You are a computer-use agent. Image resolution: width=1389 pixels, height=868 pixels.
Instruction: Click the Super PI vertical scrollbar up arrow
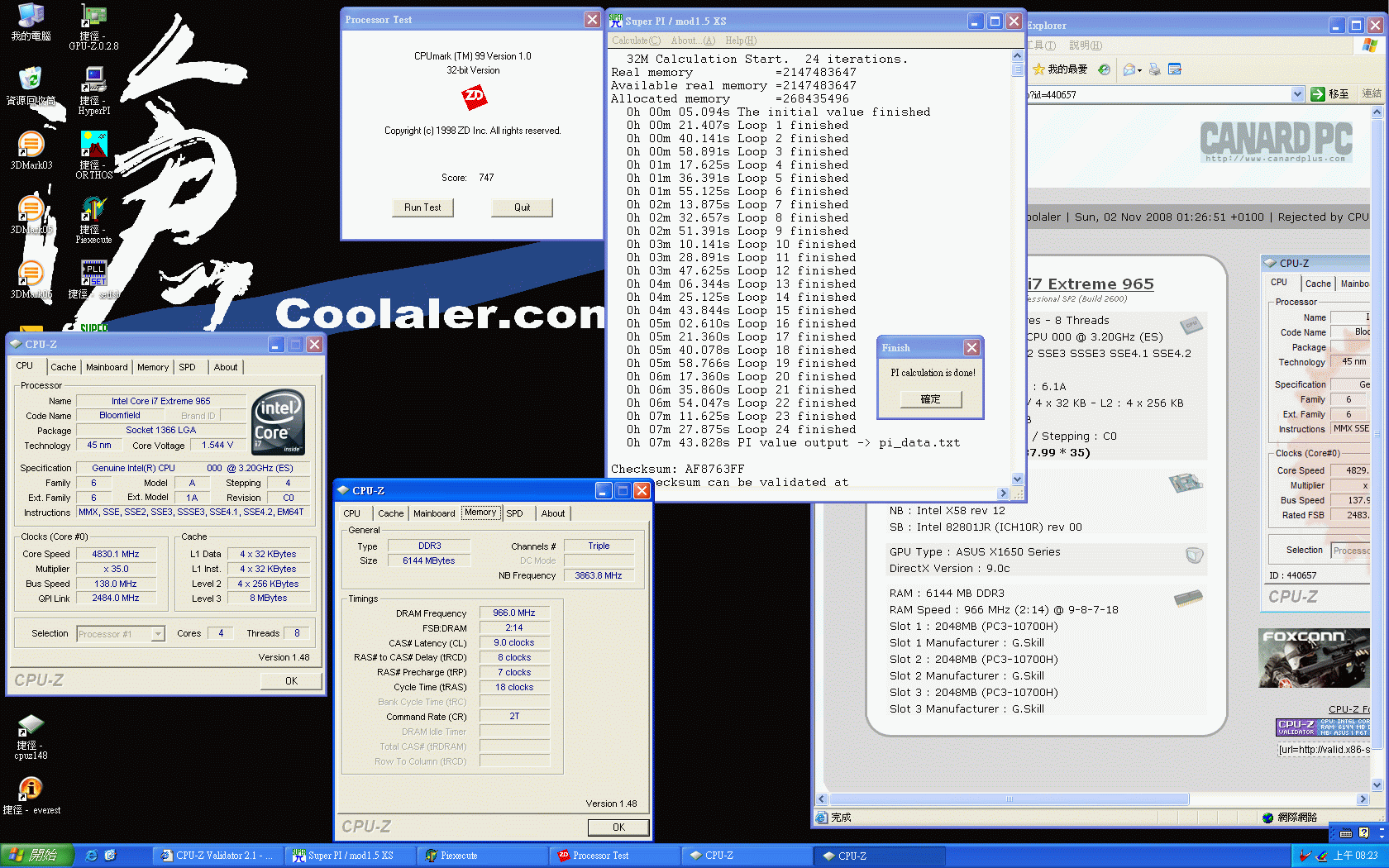click(1018, 56)
